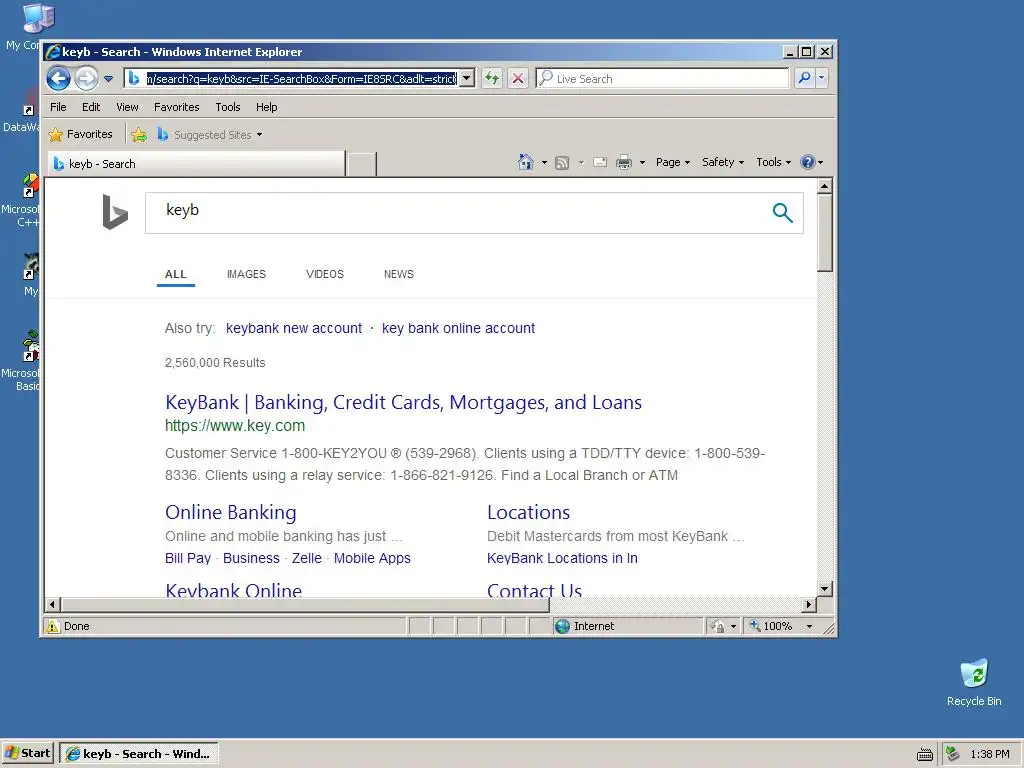This screenshot has width=1024, height=768.
Task: Switch to the VIDEOS tab
Action: 325,274
